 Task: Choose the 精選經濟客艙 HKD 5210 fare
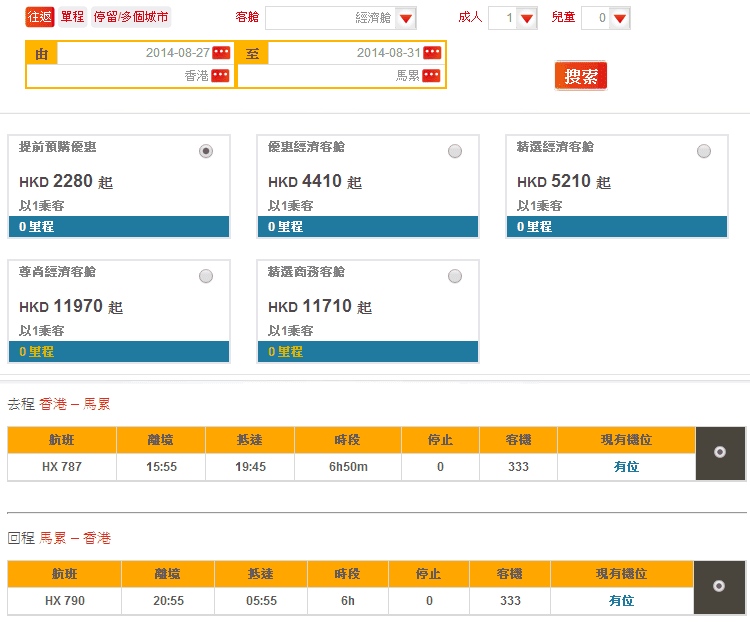(x=704, y=151)
